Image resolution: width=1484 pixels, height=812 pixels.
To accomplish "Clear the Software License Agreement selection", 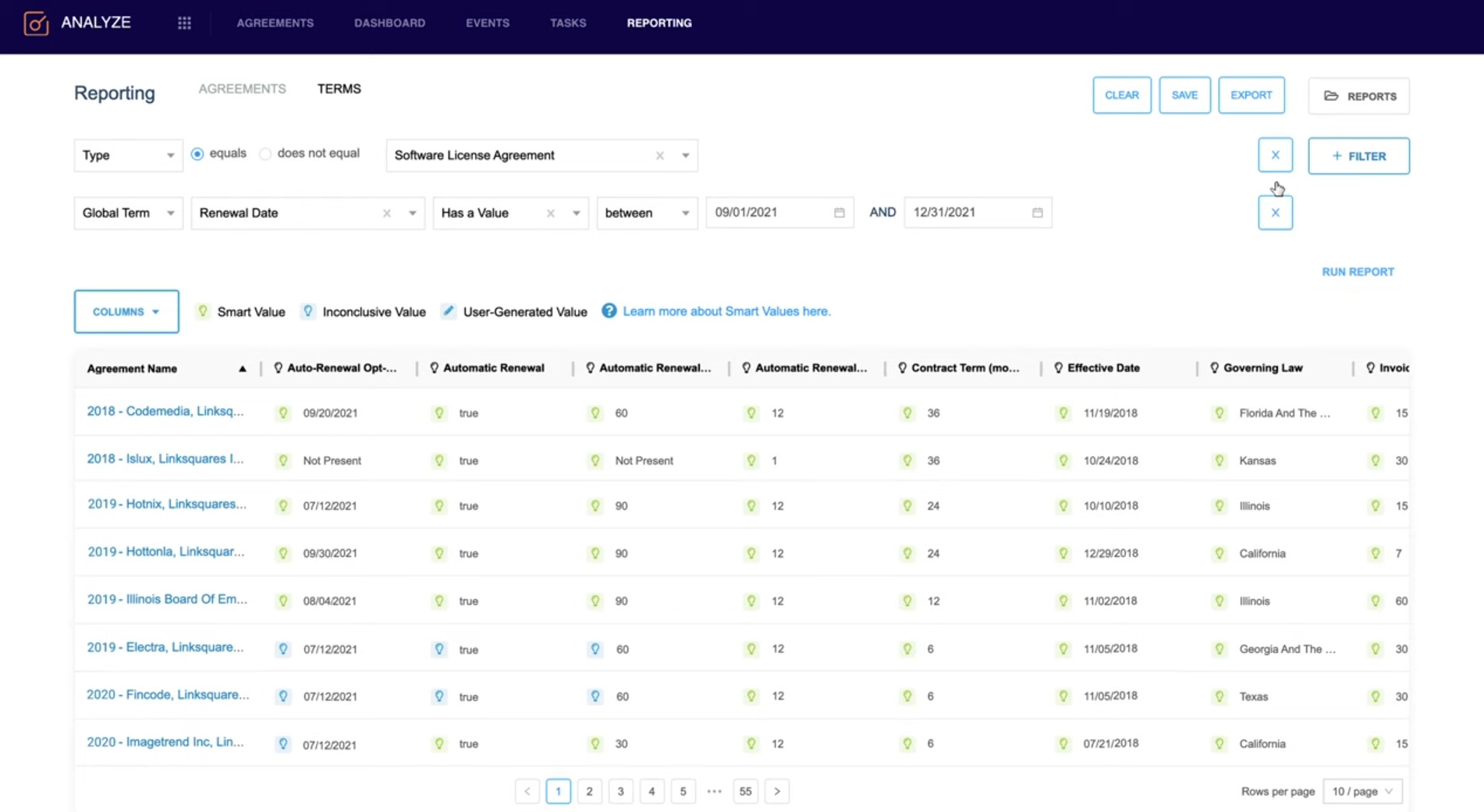I will 660,155.
